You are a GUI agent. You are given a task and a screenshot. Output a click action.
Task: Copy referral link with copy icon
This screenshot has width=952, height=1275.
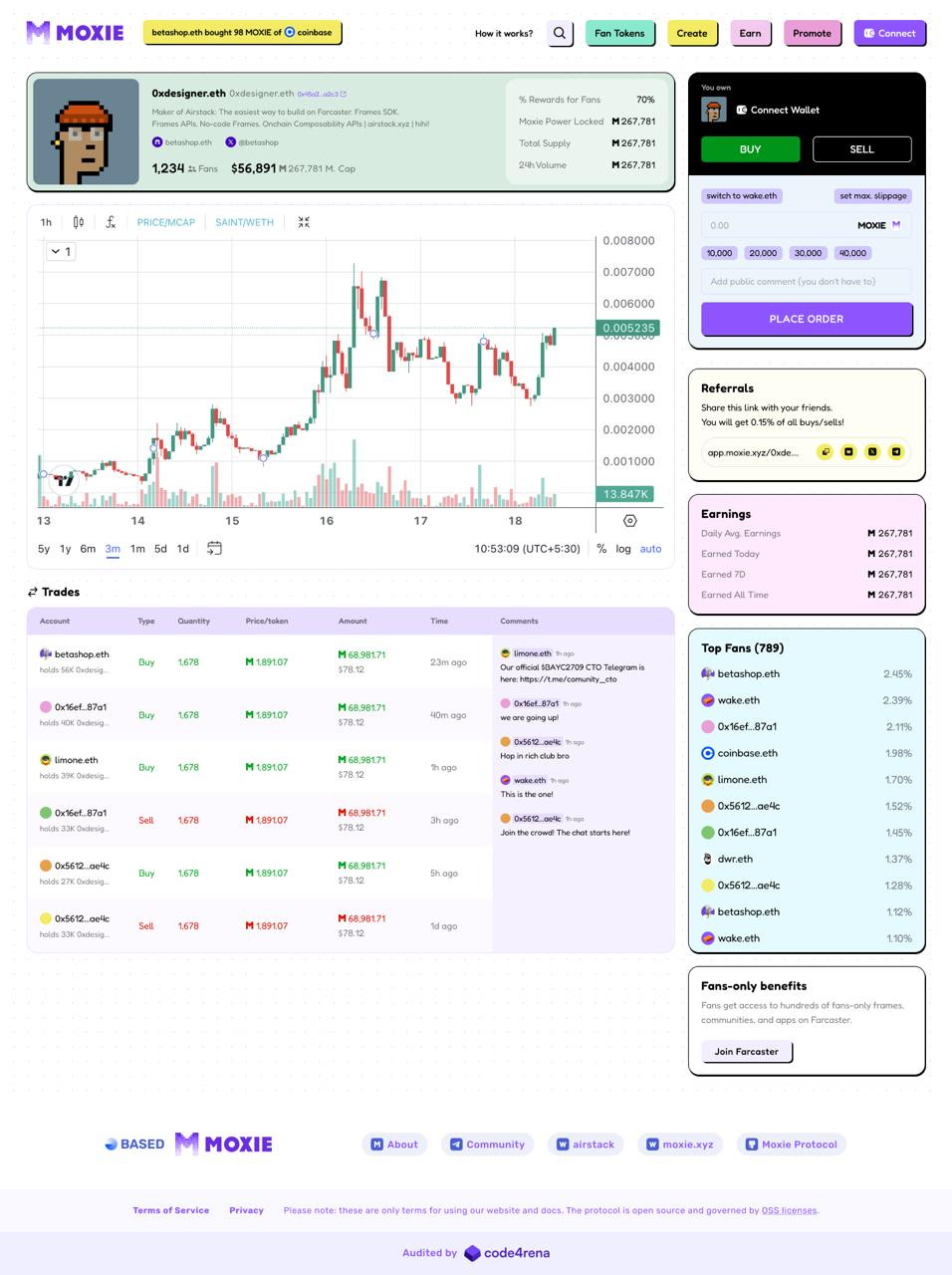tap(825, 452)
